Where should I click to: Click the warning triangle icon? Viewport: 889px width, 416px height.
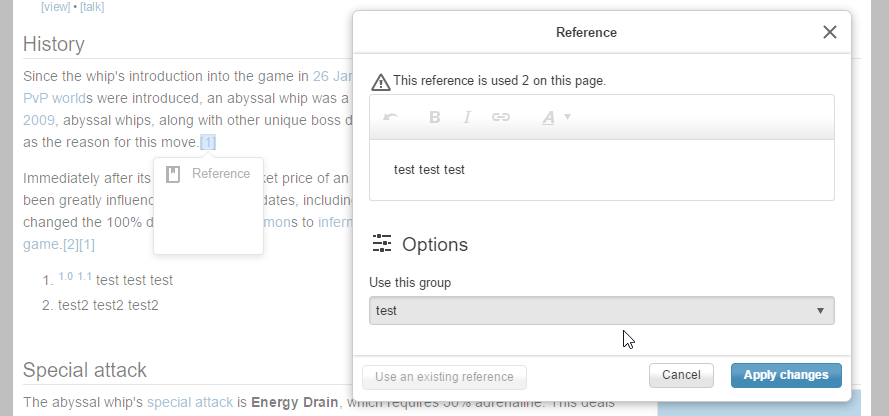click(x=380, y=81)
